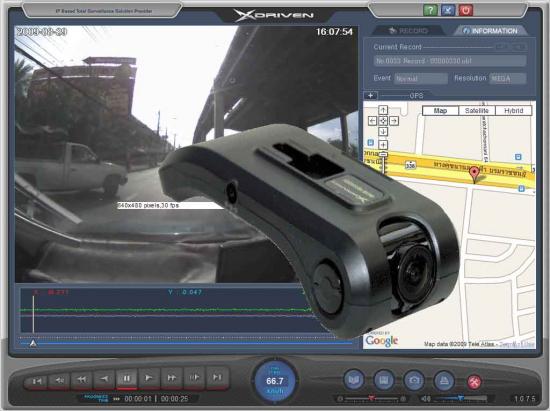Play the video in reverse
Viewport: 550px width, 411px height.
click(104, 379)
